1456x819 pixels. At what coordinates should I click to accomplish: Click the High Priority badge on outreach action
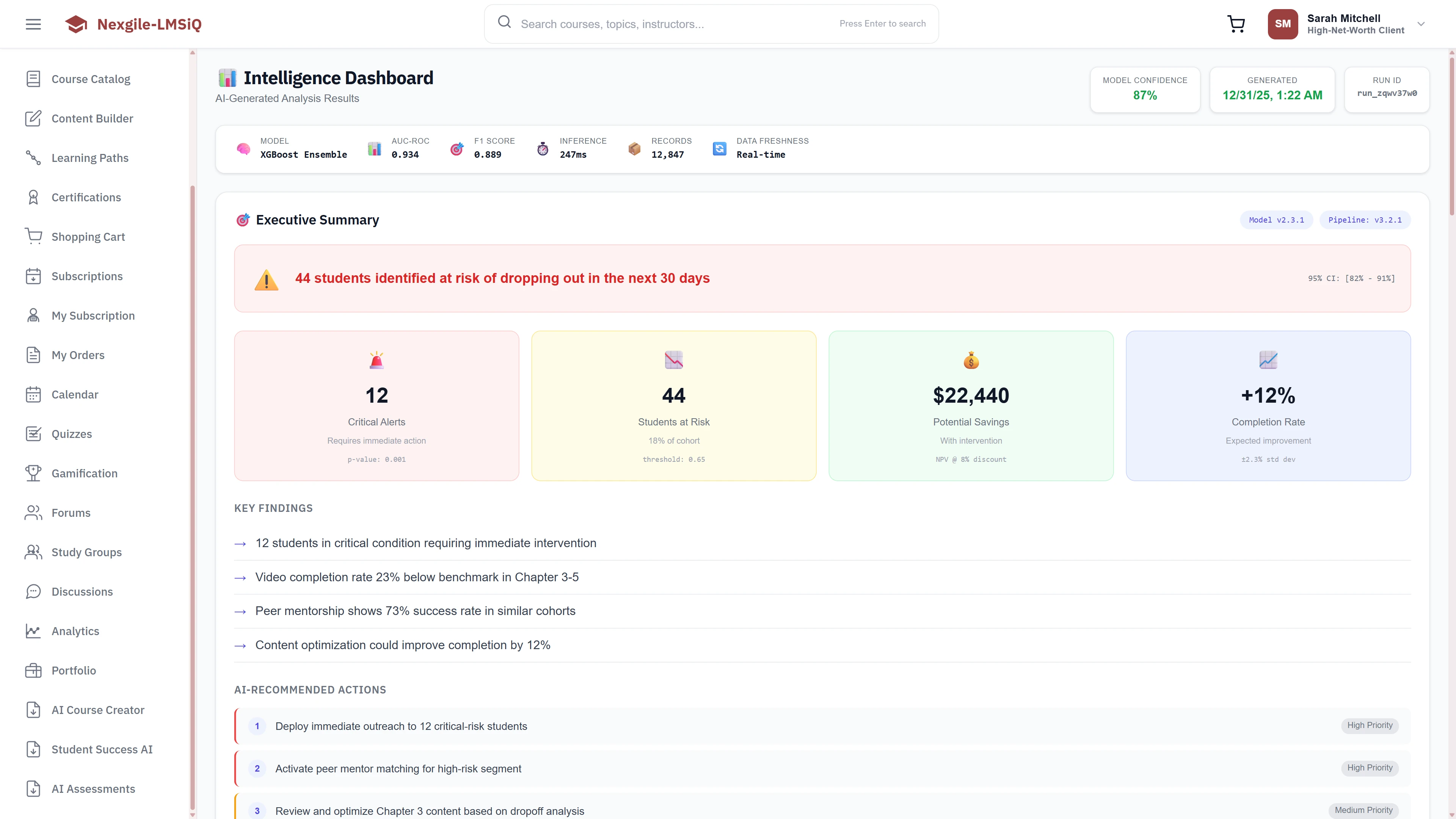tap(1369, 726)
